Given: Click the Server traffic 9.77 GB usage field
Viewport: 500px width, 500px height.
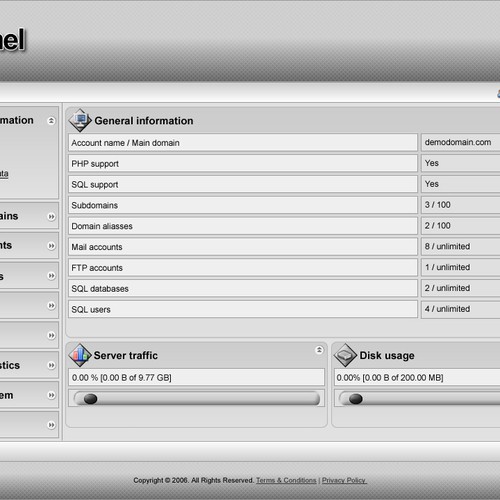Looking at the screenshot, I should 196,378.
